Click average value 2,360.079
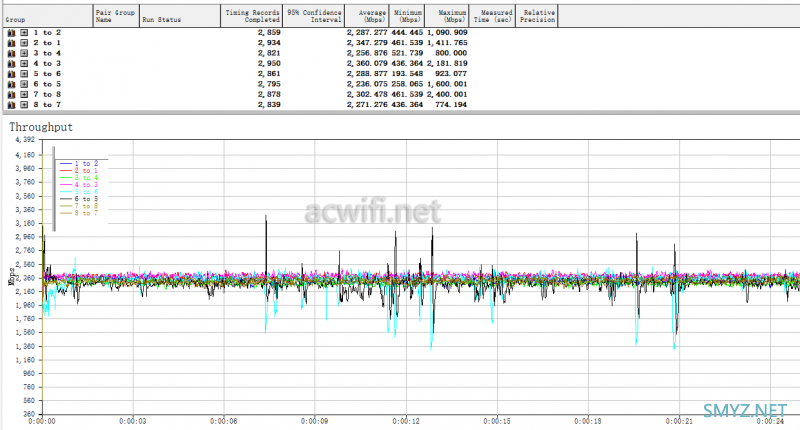Image resolution: width=800 pixels, height=430 pixels. coord(367,63)
